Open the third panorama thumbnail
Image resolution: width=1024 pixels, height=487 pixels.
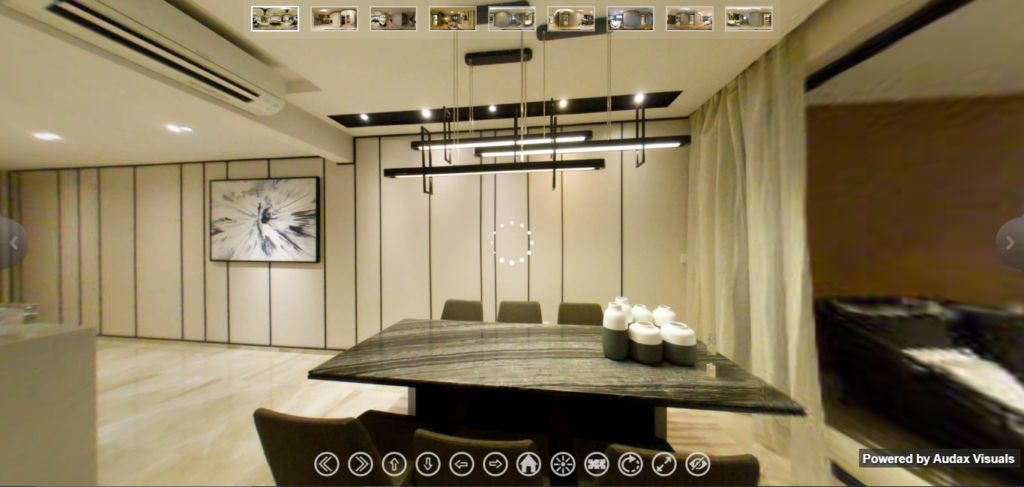[x=393, y=18]
